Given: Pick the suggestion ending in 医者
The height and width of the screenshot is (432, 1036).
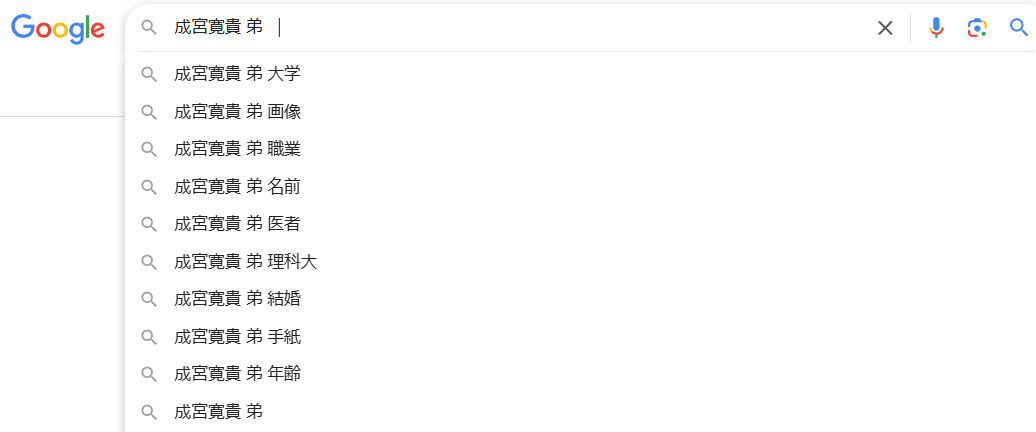Looking at the screenshot, I should point(580,225).
